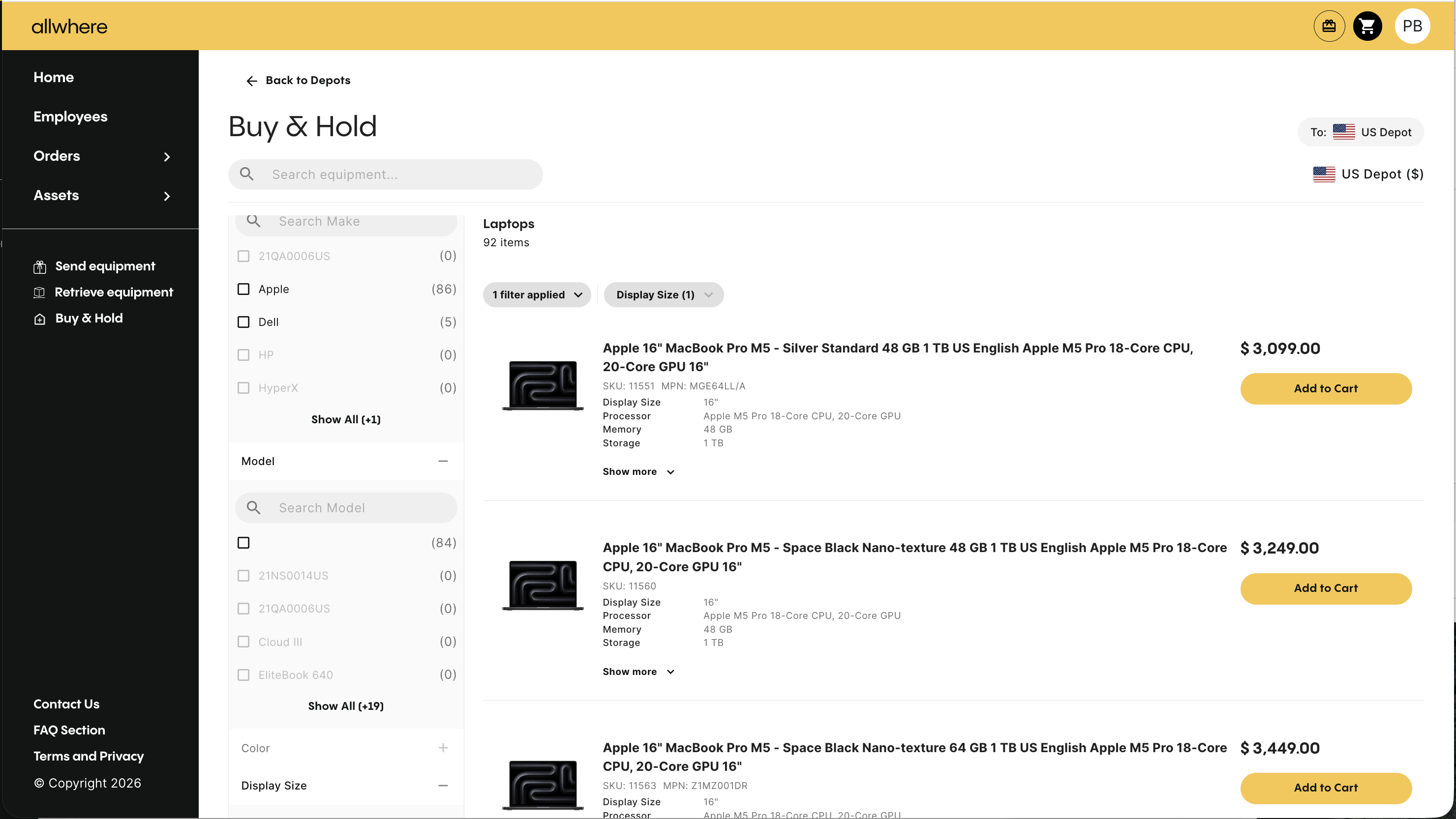
Task: Open the Silver Standard 48 GB MacBook title
Action: click(x=898, y=357)
